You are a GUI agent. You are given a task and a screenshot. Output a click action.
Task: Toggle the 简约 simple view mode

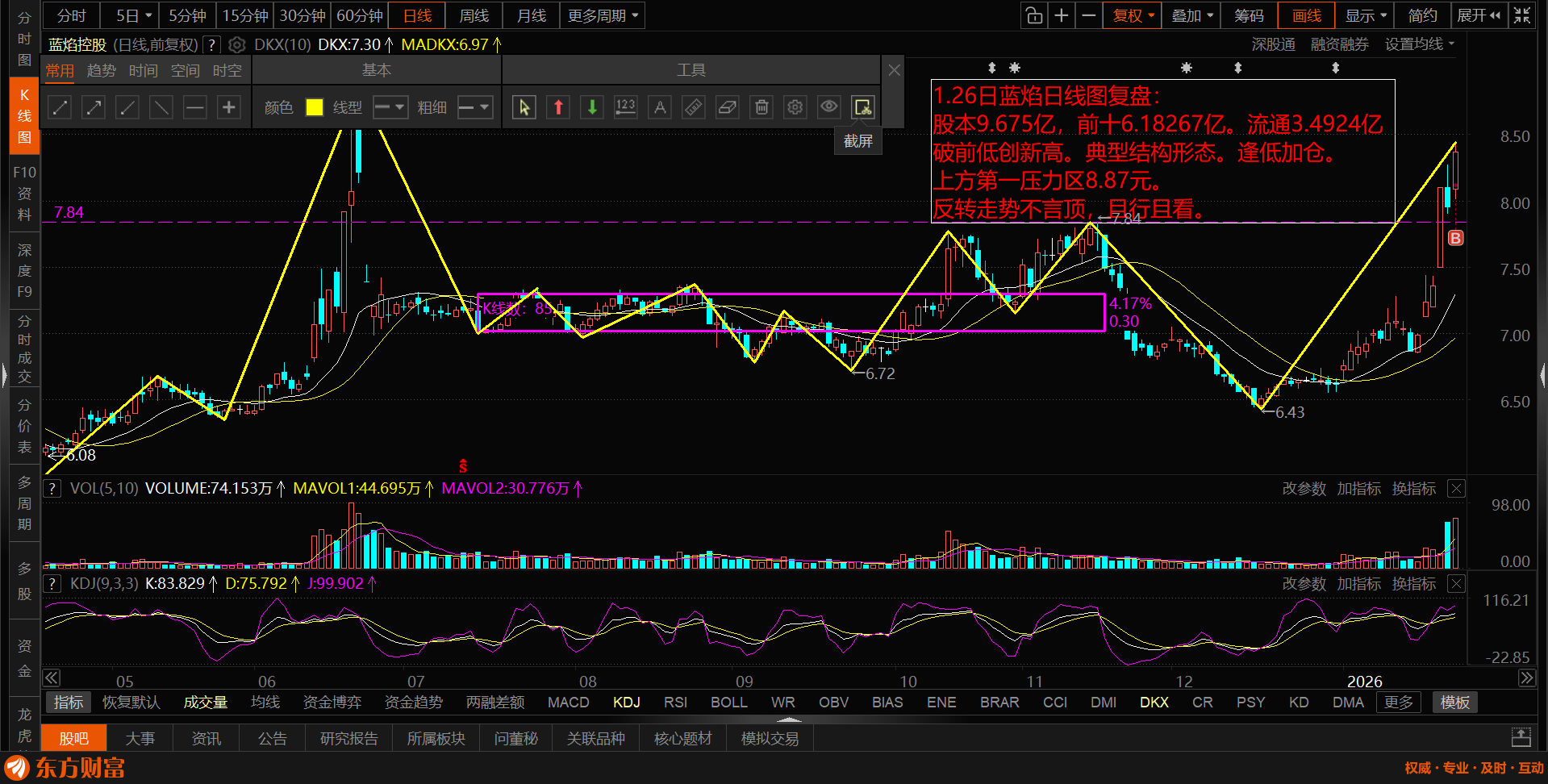tap(1423, 15)
